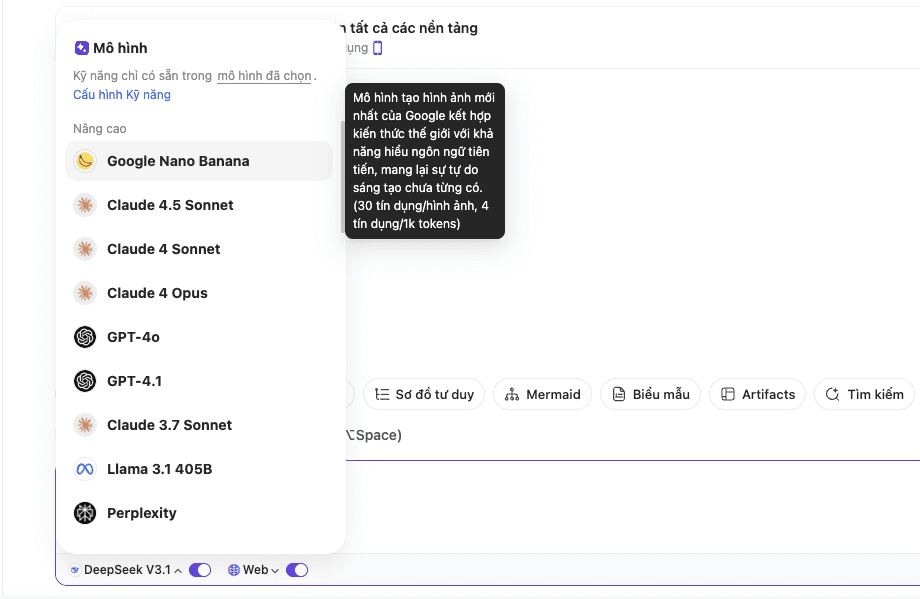Choose GPT-4.1 model

pyautogui.click(x=199, y=381)
